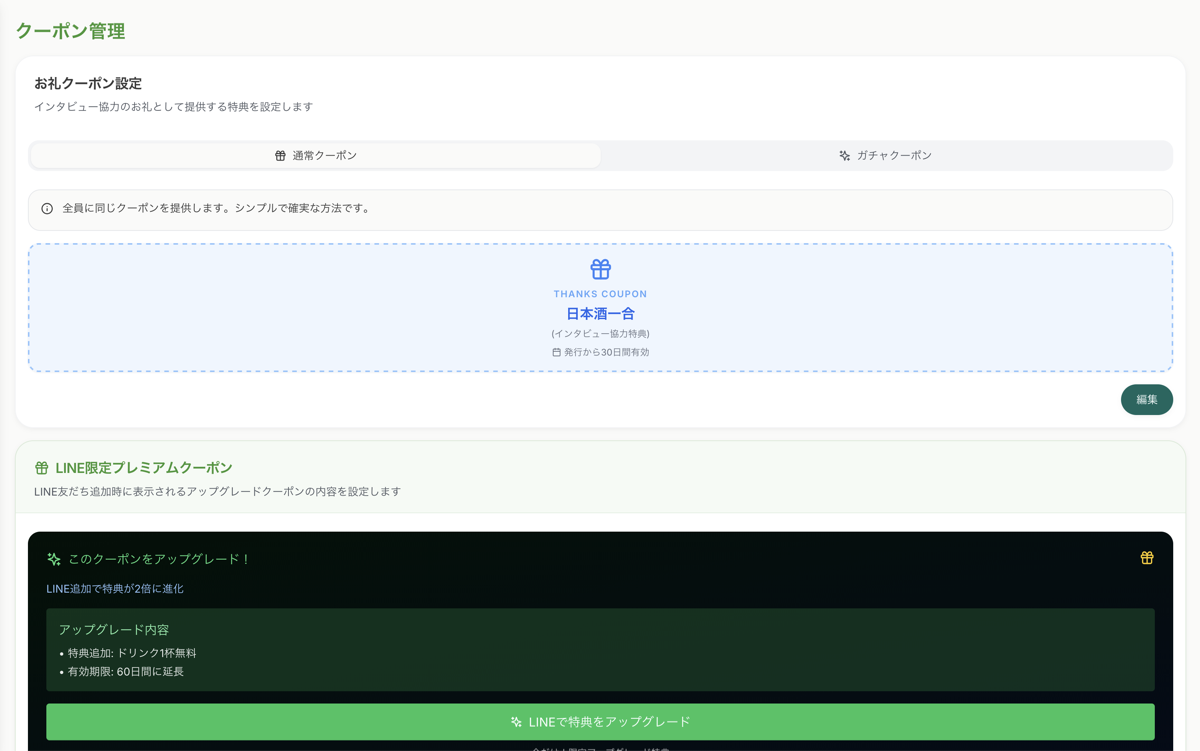Click the yellow gift icon in the dark upgrade card
The height and width of the screenshot is (751, 1200).
tap(1146, 558)
